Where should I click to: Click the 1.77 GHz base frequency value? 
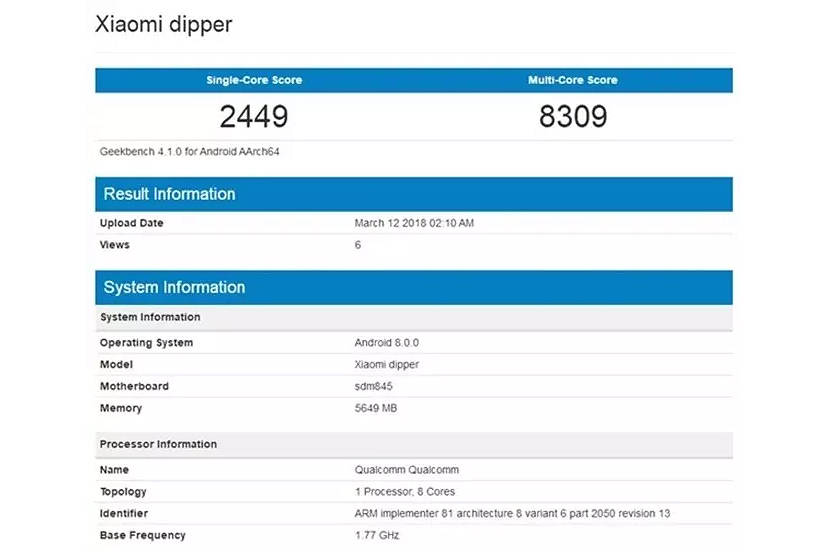[x=376, y=536]
